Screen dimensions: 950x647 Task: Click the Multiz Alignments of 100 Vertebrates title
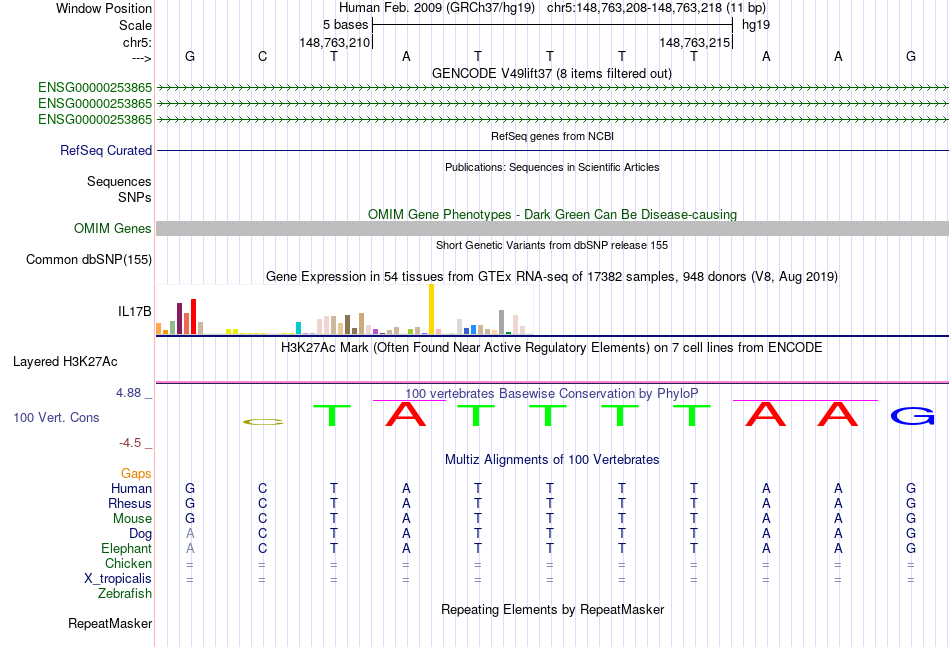click(x=552, y=459)
